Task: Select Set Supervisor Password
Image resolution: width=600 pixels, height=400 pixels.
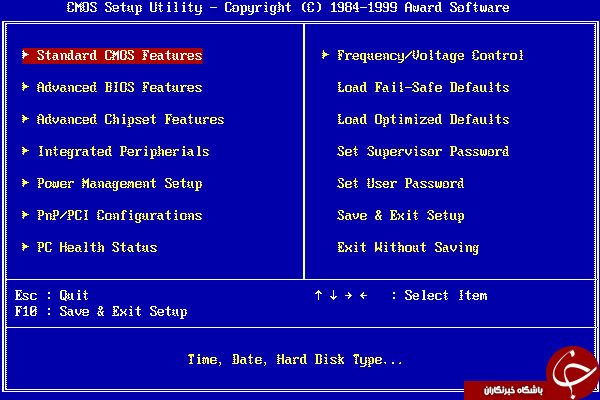Action: click(x=423, y=152)
